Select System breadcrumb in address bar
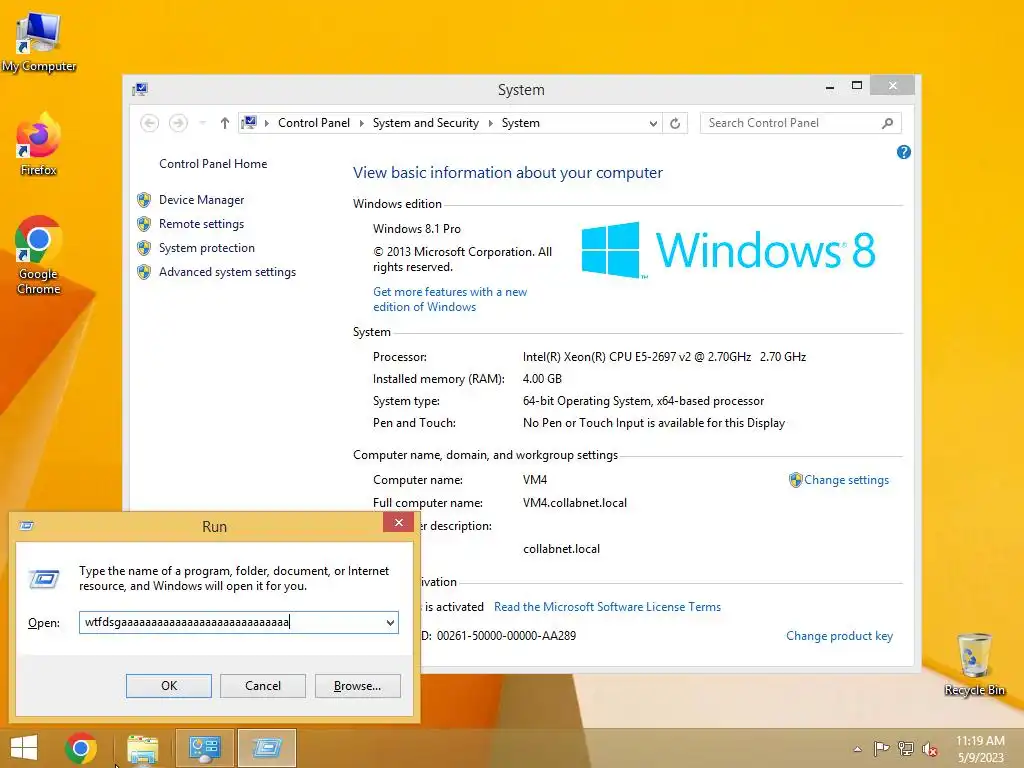 point(520,123)
